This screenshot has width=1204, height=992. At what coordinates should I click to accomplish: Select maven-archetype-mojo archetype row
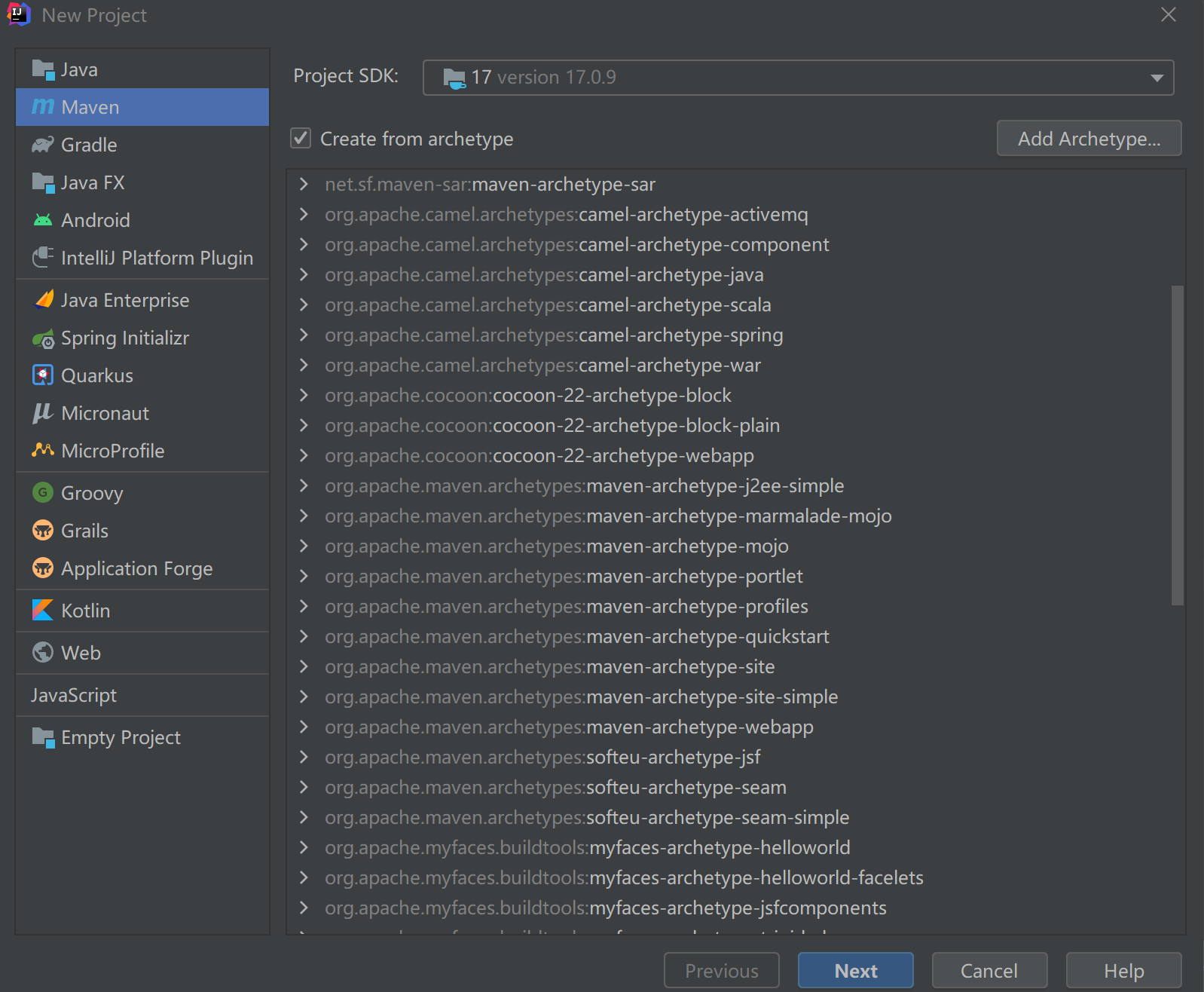[735, 546]
